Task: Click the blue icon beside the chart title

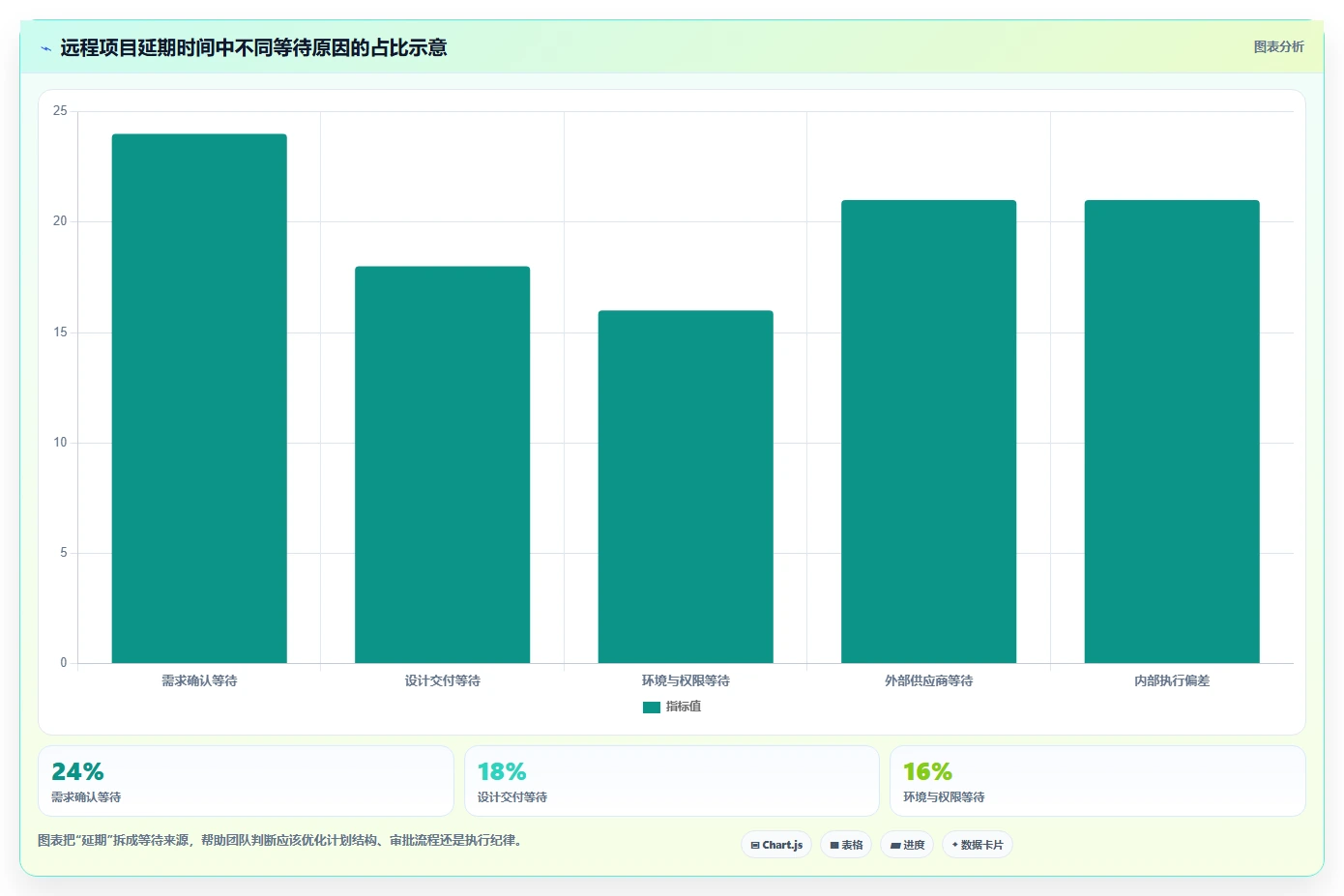Action: click(45, 48)
